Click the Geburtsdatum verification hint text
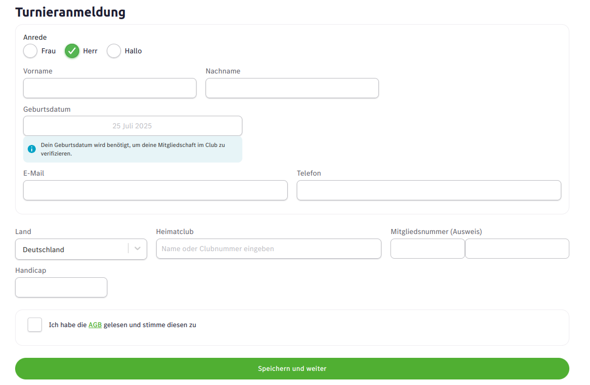 [x=133, y=149]
